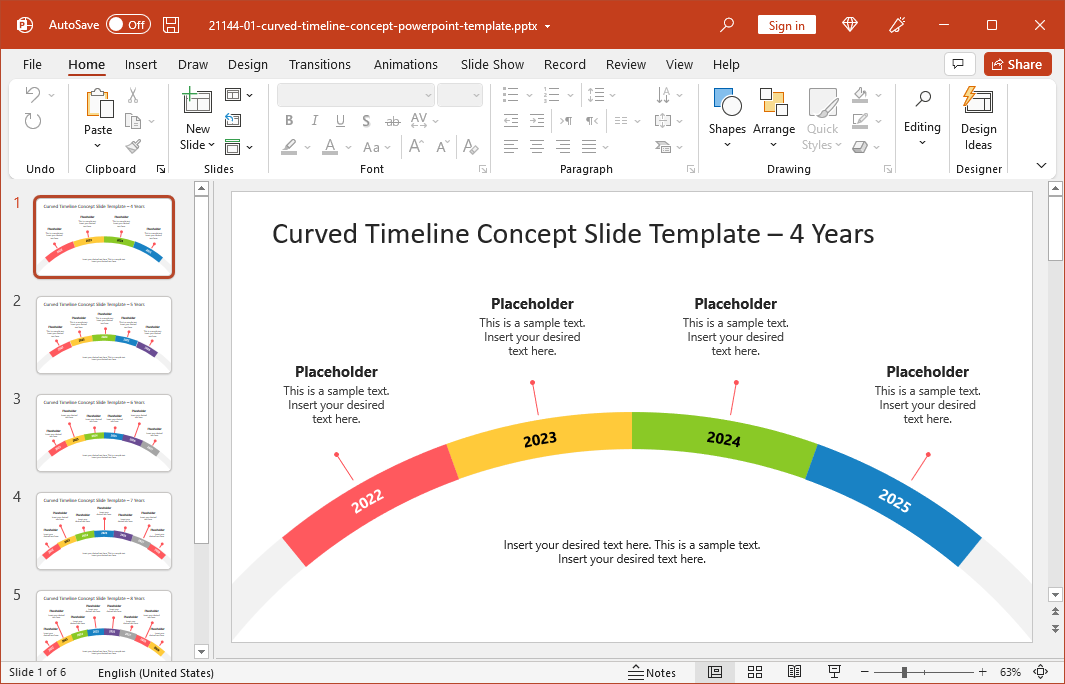Click the pen and sparkle icon in title bar
1065x684 pixels.
pos(897,25)
